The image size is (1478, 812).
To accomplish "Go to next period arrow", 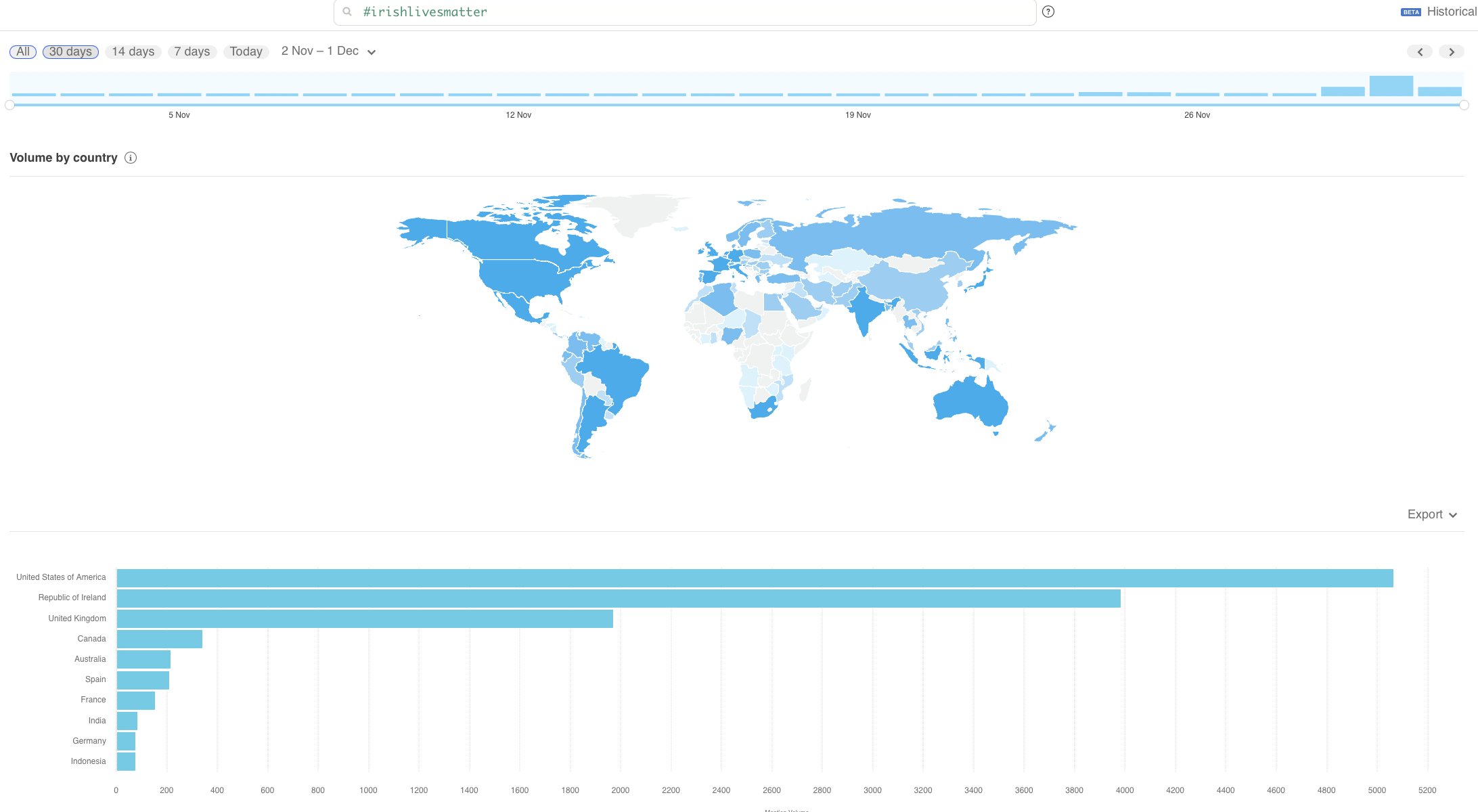I will point(1452,51).
